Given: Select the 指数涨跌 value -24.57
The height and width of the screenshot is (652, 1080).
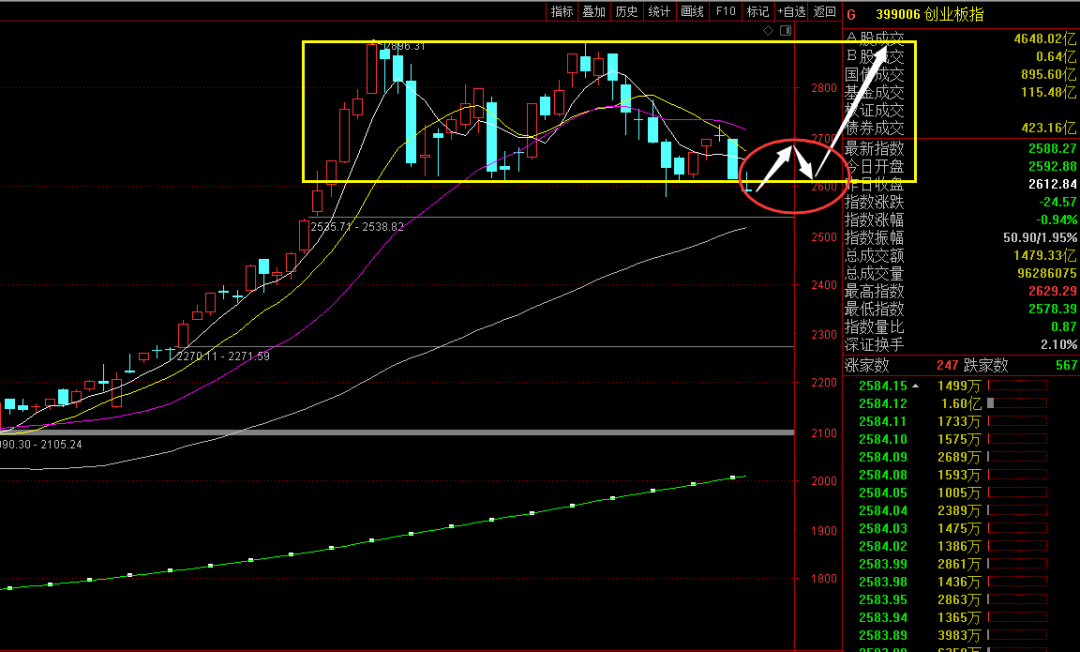Looking at the screenshot, I should click(1057, 202).
